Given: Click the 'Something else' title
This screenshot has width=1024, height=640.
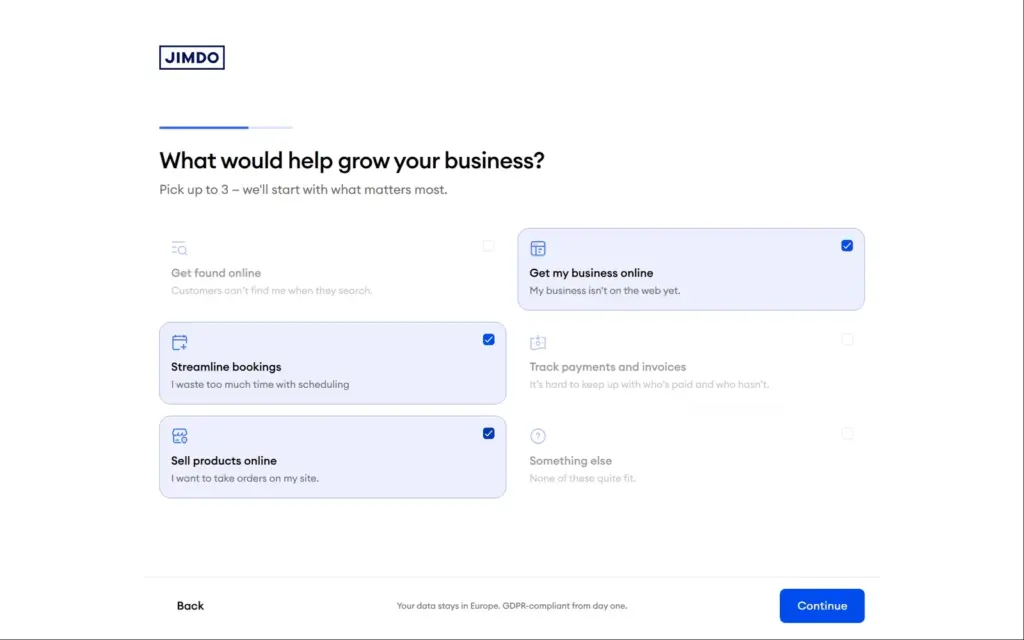Looking at the screenshot, I should [571, 461].
